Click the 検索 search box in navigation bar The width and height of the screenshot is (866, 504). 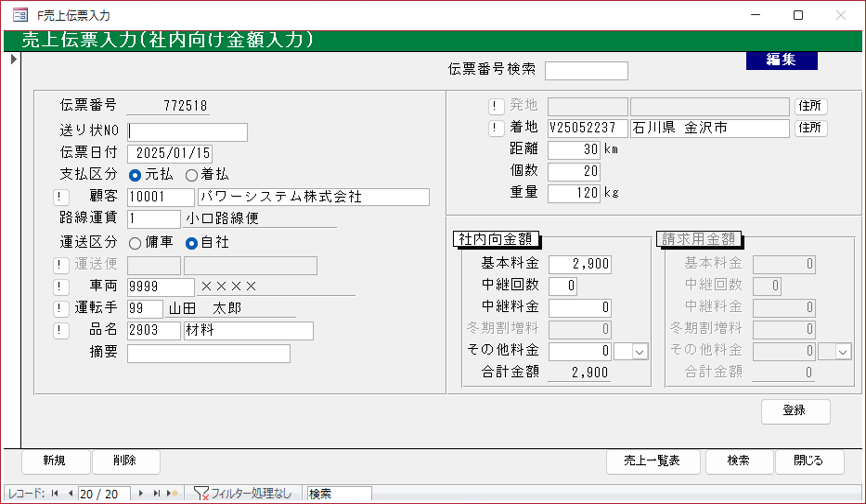pyautogui.click(x=339, y=494)
